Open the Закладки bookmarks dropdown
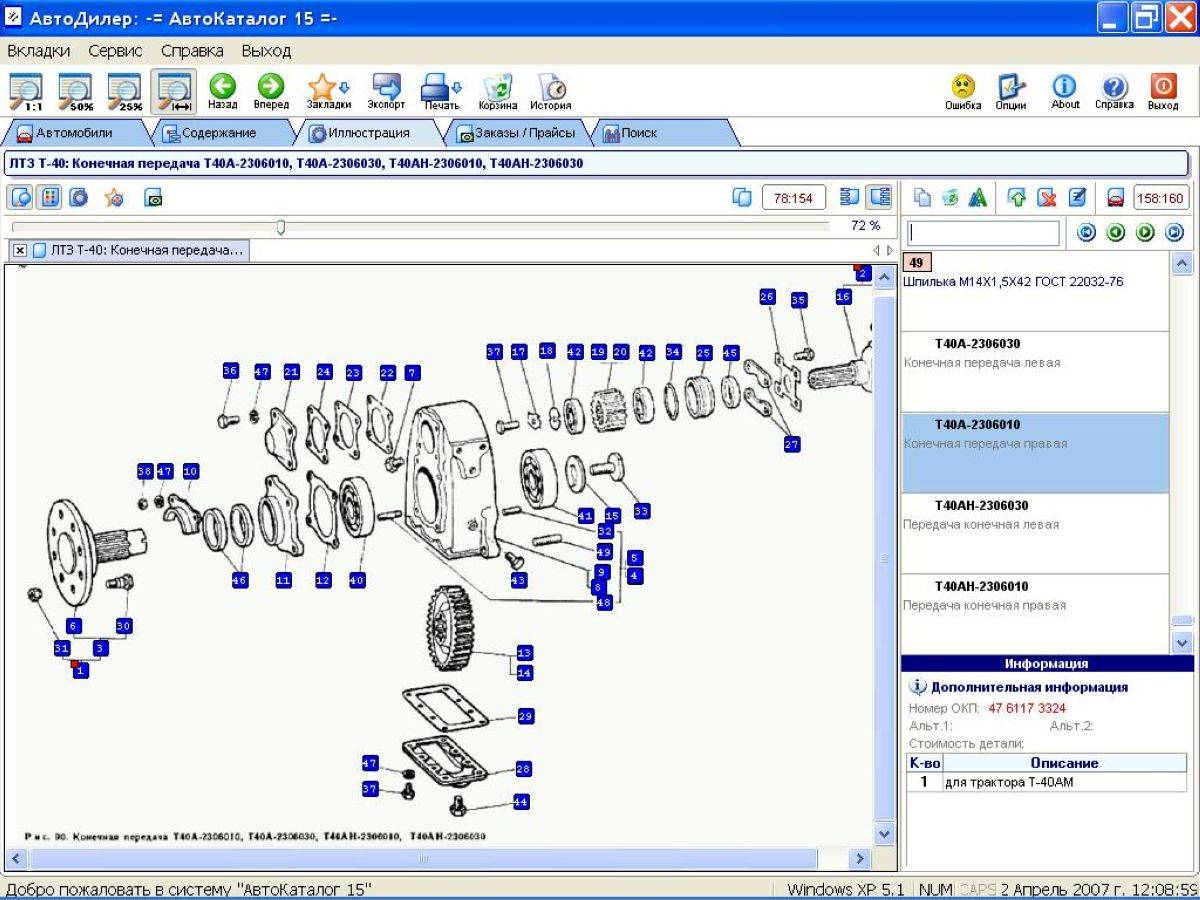Image resolution: width=1200 pixels, height=900 pixels. coord(328,92)
